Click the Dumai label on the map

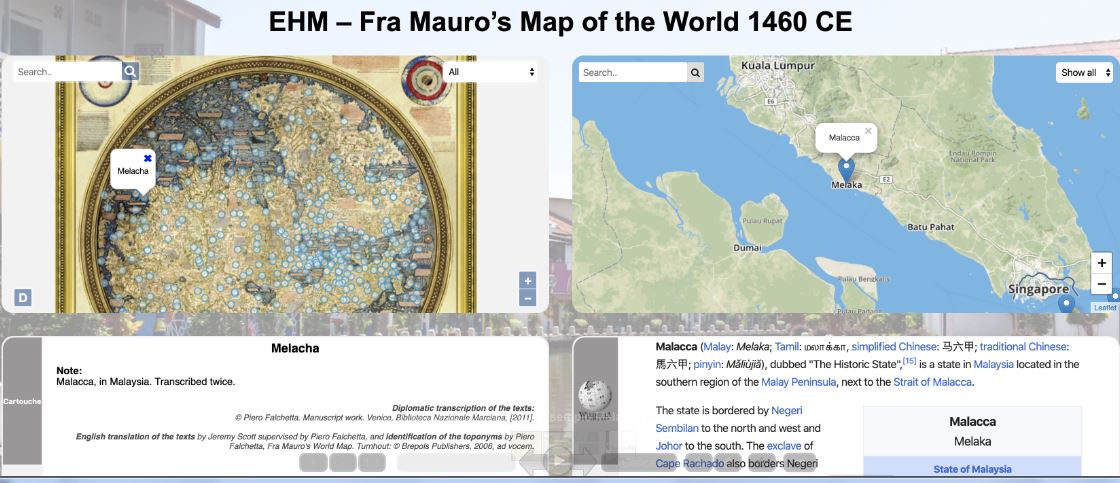(x=746, y=248)
